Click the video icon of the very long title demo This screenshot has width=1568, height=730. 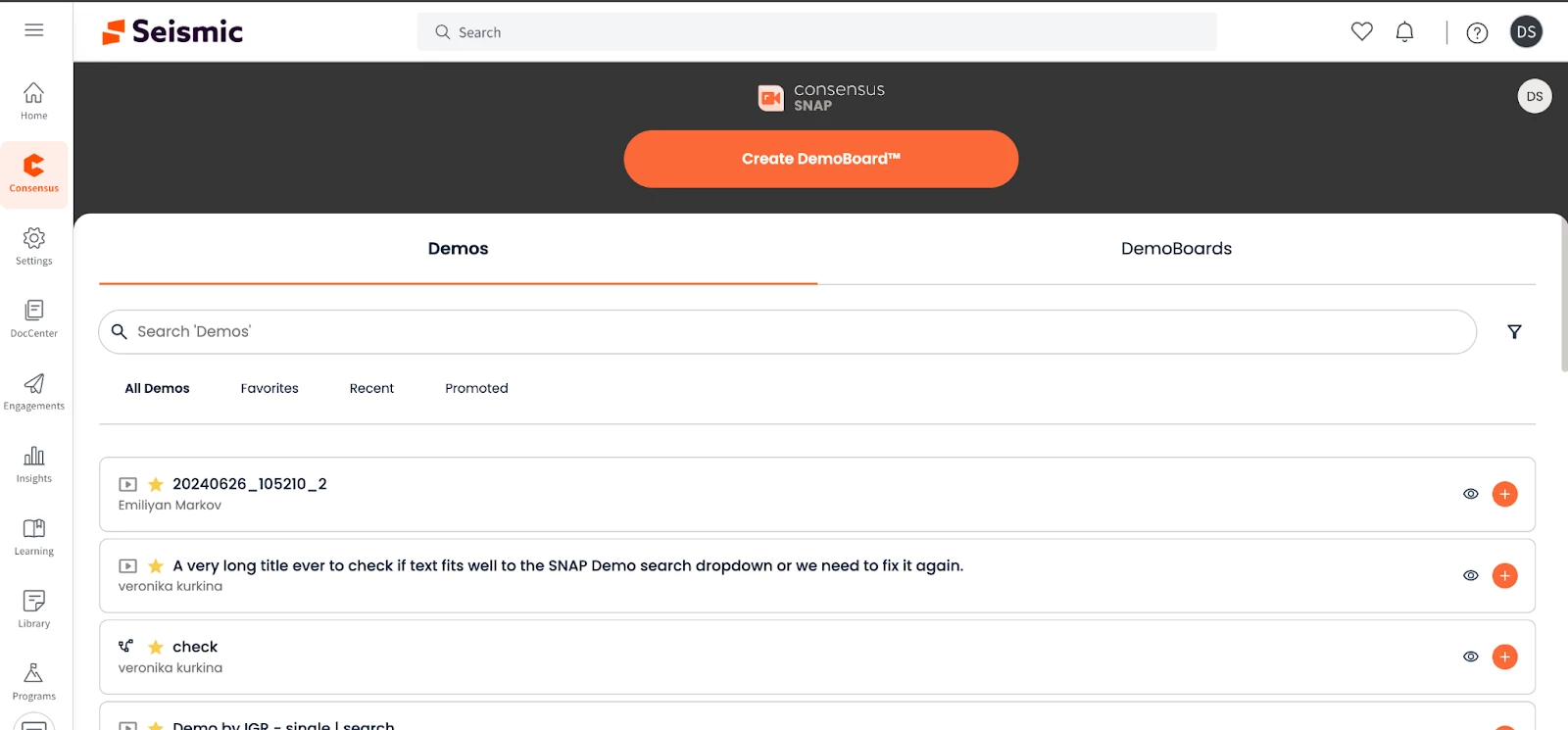point(127,565)
